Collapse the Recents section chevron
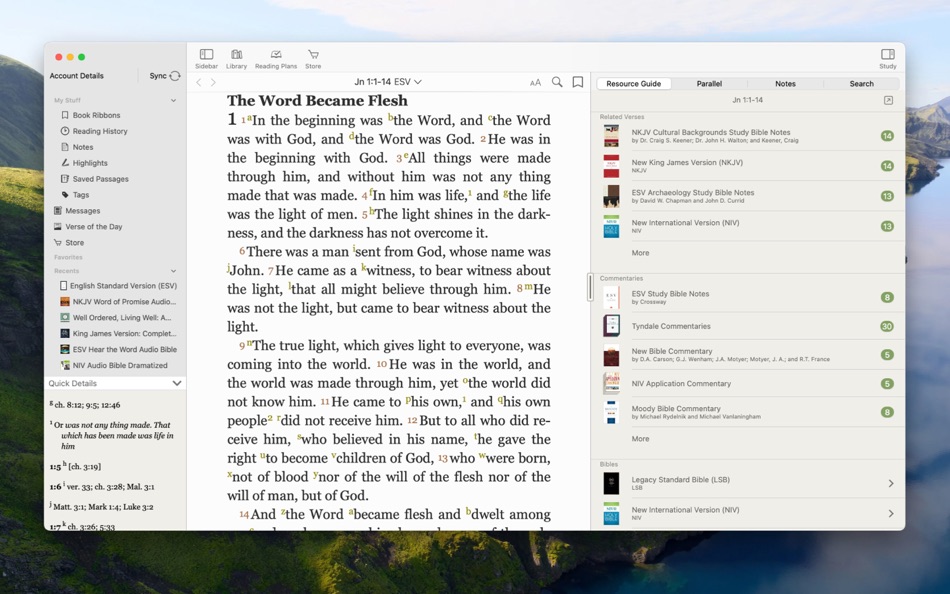This screenshot has height=594, width=950. point(173,271)
